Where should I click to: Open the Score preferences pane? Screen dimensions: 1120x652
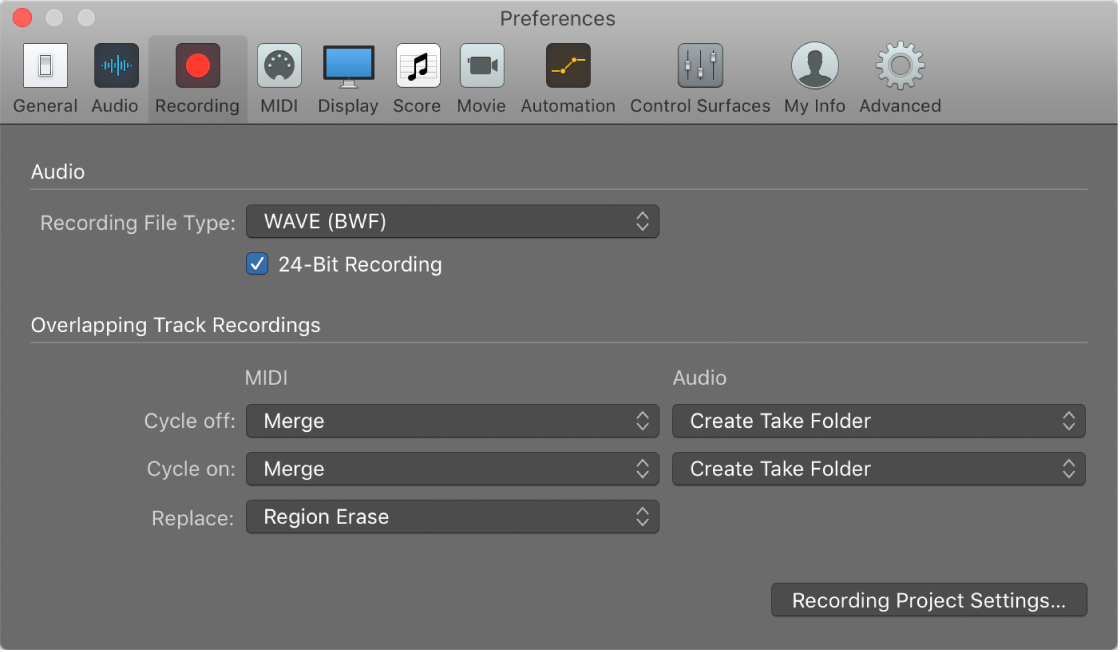tap(417, 78)
